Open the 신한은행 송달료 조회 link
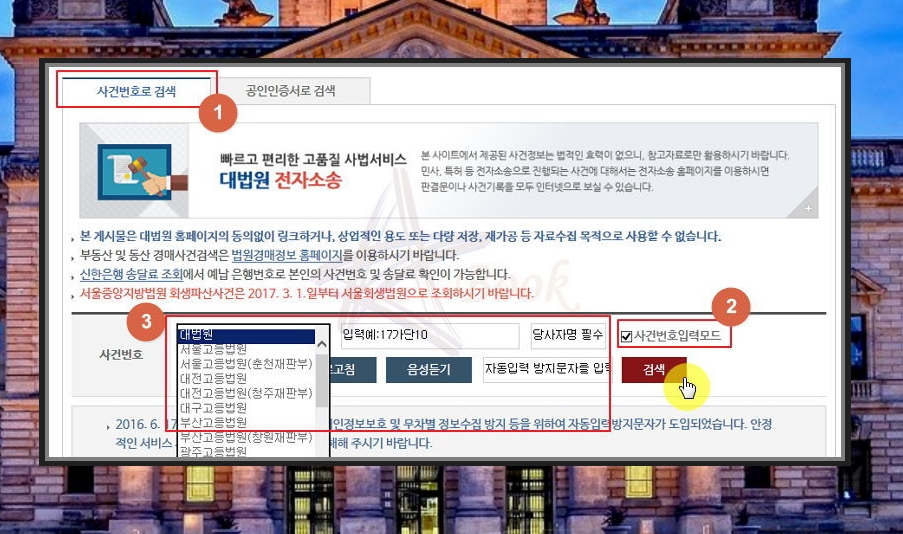Screen dimensions: 903x534 (131, 274)
